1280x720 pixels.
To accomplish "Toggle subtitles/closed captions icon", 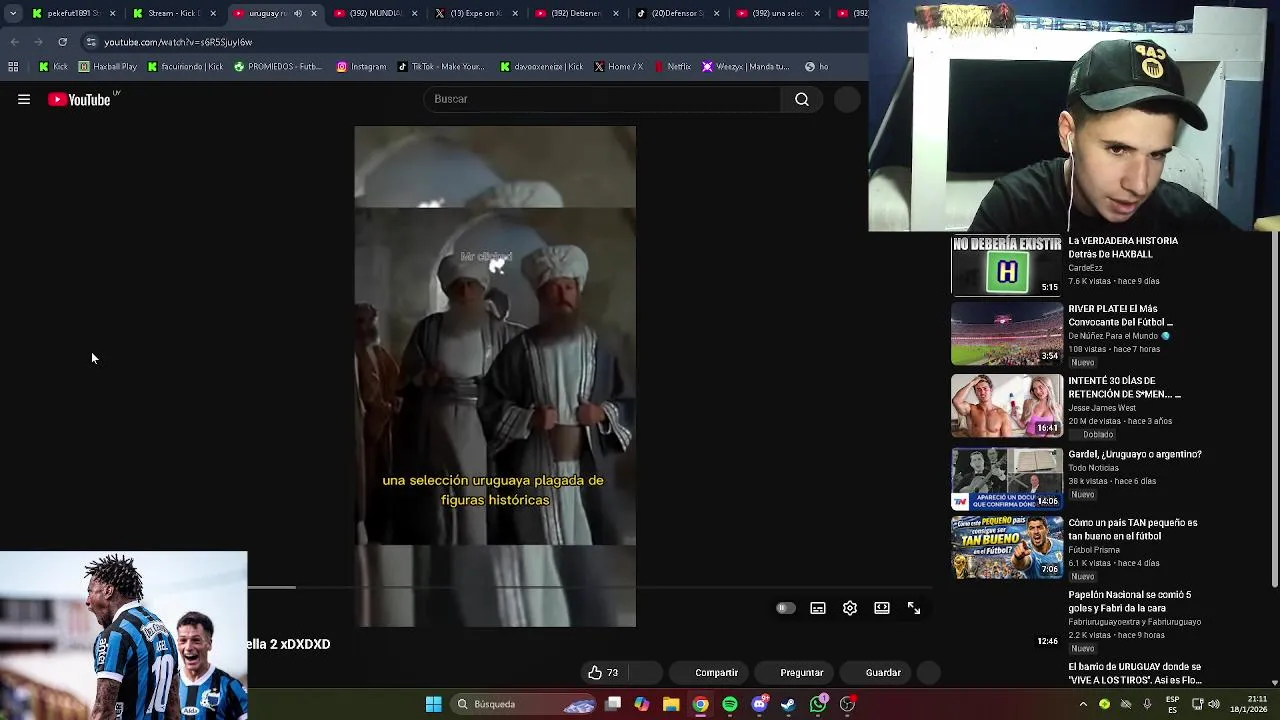I will coord(818,608).
